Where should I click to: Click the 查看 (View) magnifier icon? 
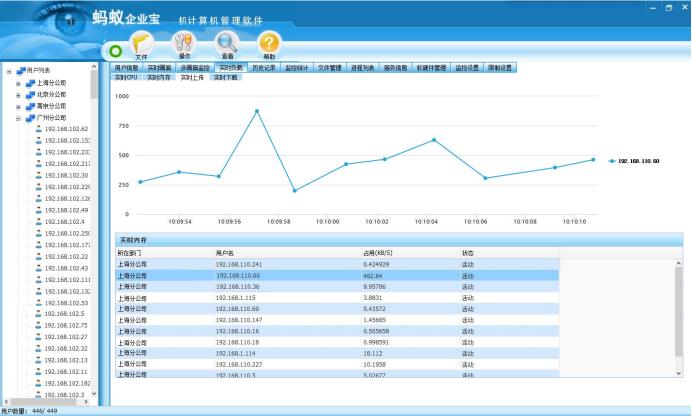227,44
